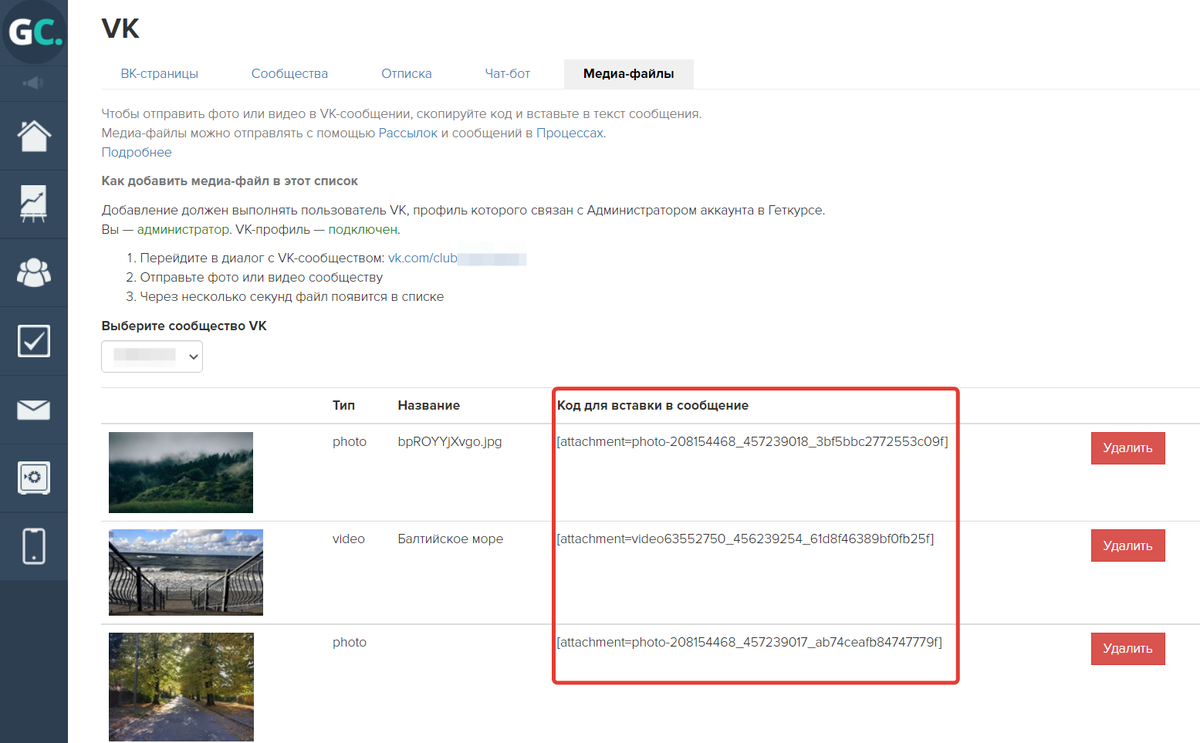Open the foggy forest photo thumbnail
The image size is (1200, 743).
pos(181,473)
